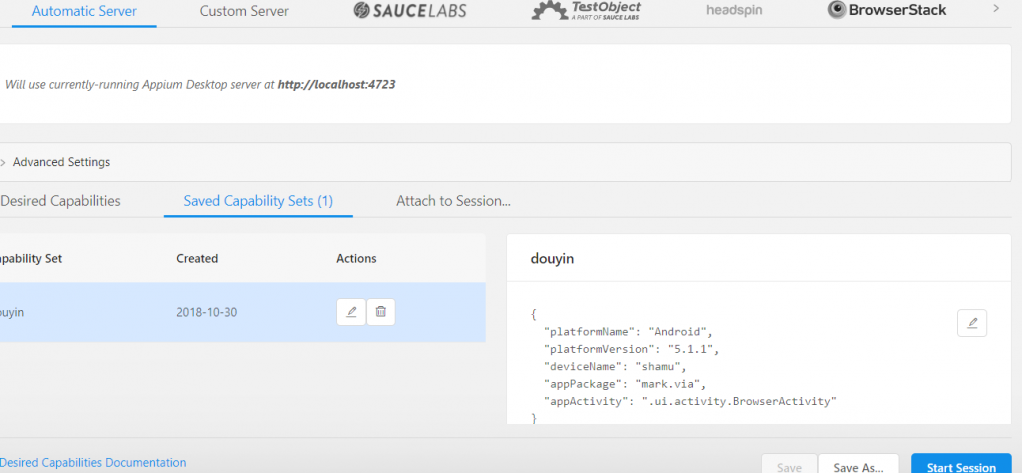The image size is (1022, 473).
Task: Switch to the Automatic Server tab
Action: [x=84, y=12]
